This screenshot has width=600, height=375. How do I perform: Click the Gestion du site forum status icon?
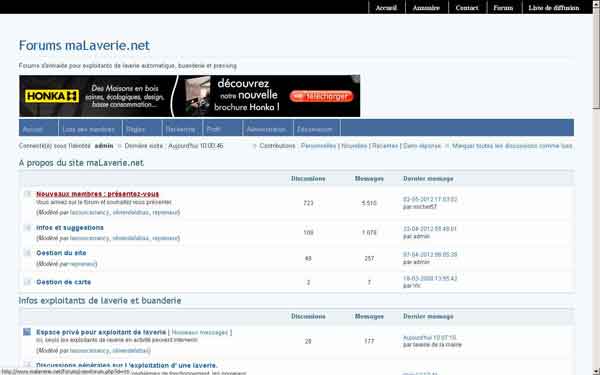tap(27, 253)
